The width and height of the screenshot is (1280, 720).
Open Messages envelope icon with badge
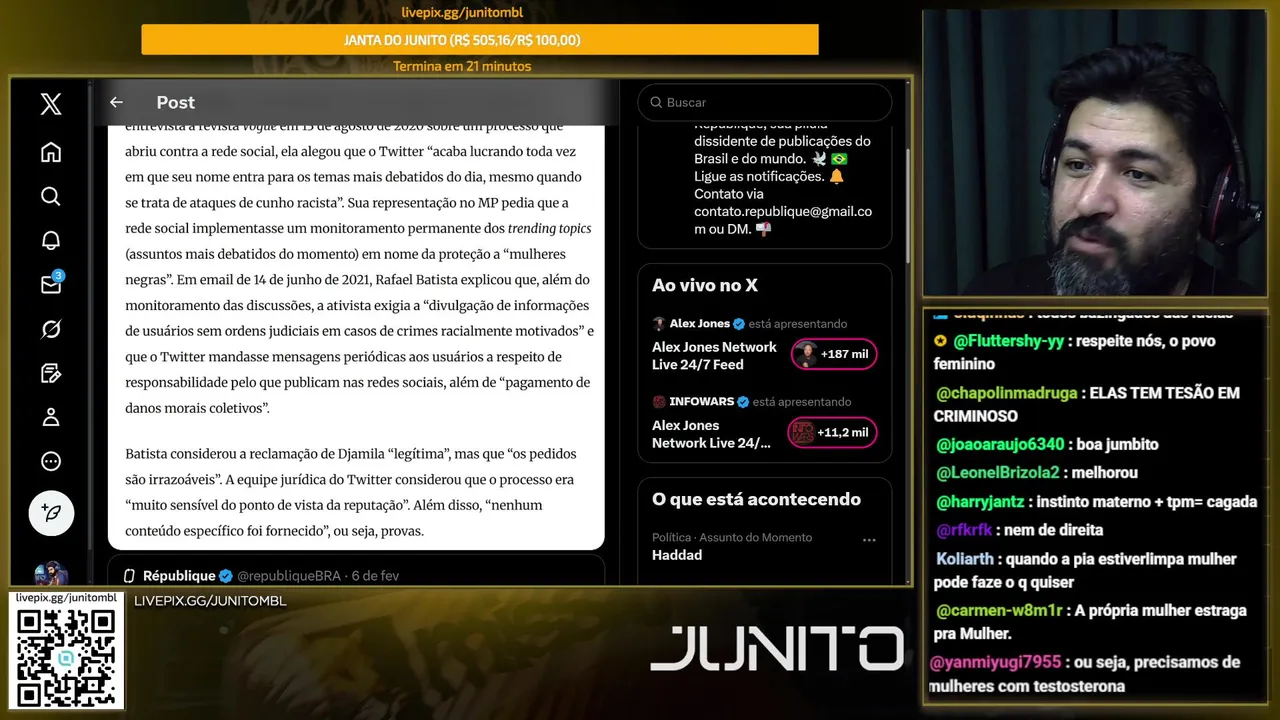point(51,284)
